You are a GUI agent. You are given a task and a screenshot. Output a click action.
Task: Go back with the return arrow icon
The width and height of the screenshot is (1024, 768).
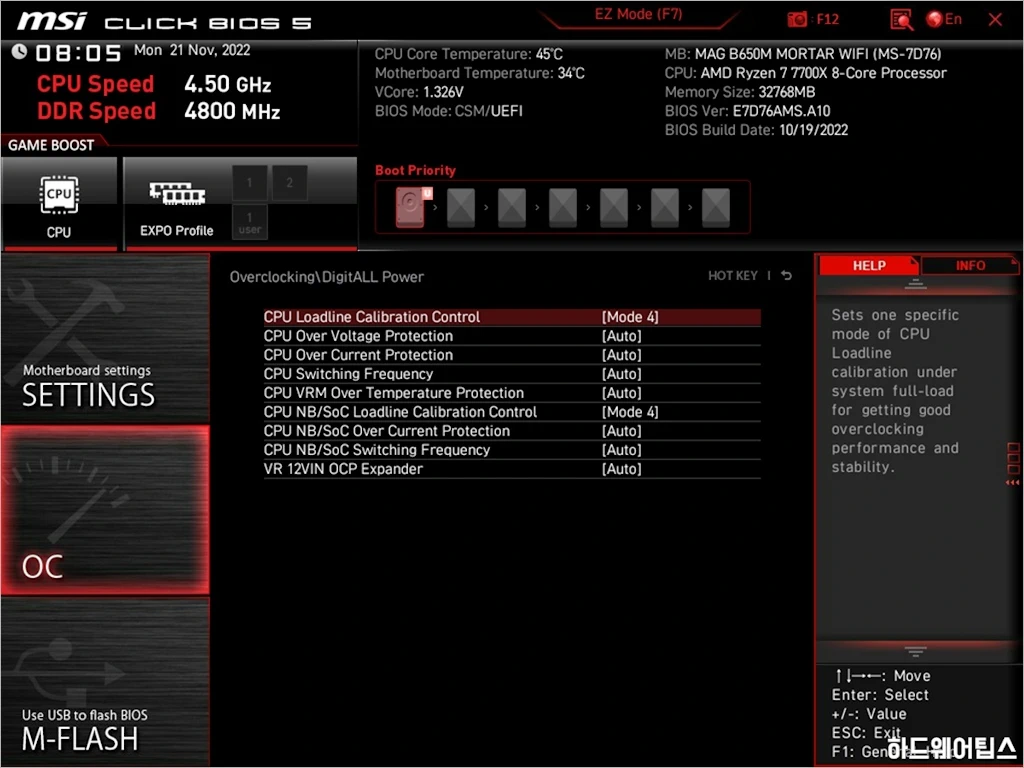click(786, 276)
